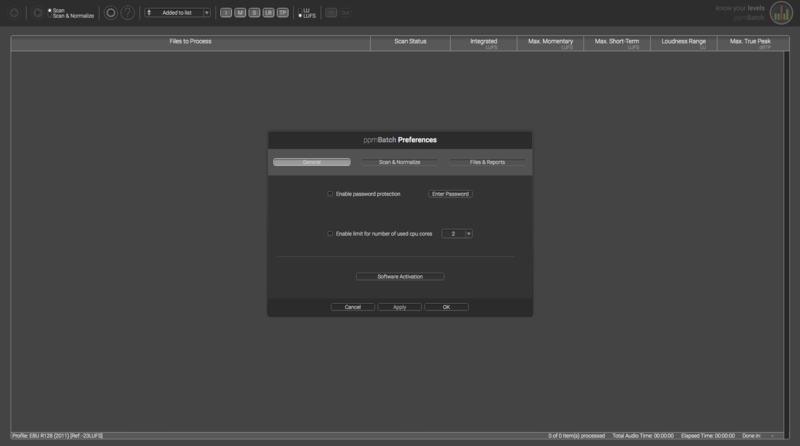Confirm preferences with OK
The image size is (800, 446).
(446, 307)
